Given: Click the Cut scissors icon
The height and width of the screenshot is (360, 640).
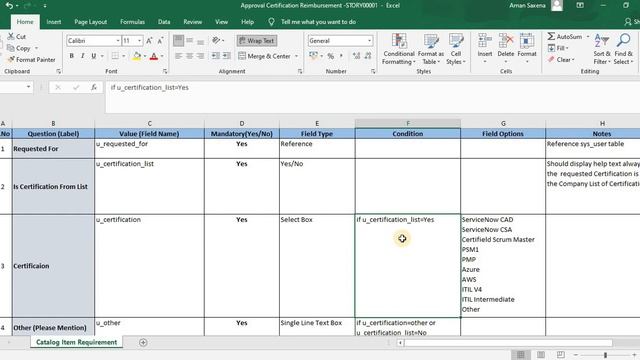Looking at the screenshot, I should (11, 37).
